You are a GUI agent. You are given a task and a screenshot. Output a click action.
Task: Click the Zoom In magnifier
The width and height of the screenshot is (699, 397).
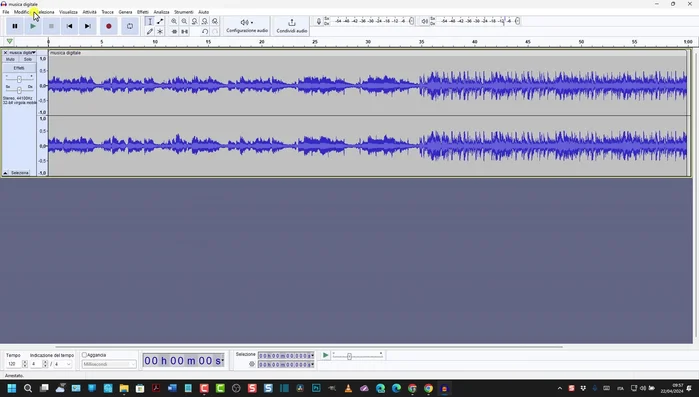[x=174, y=21]
